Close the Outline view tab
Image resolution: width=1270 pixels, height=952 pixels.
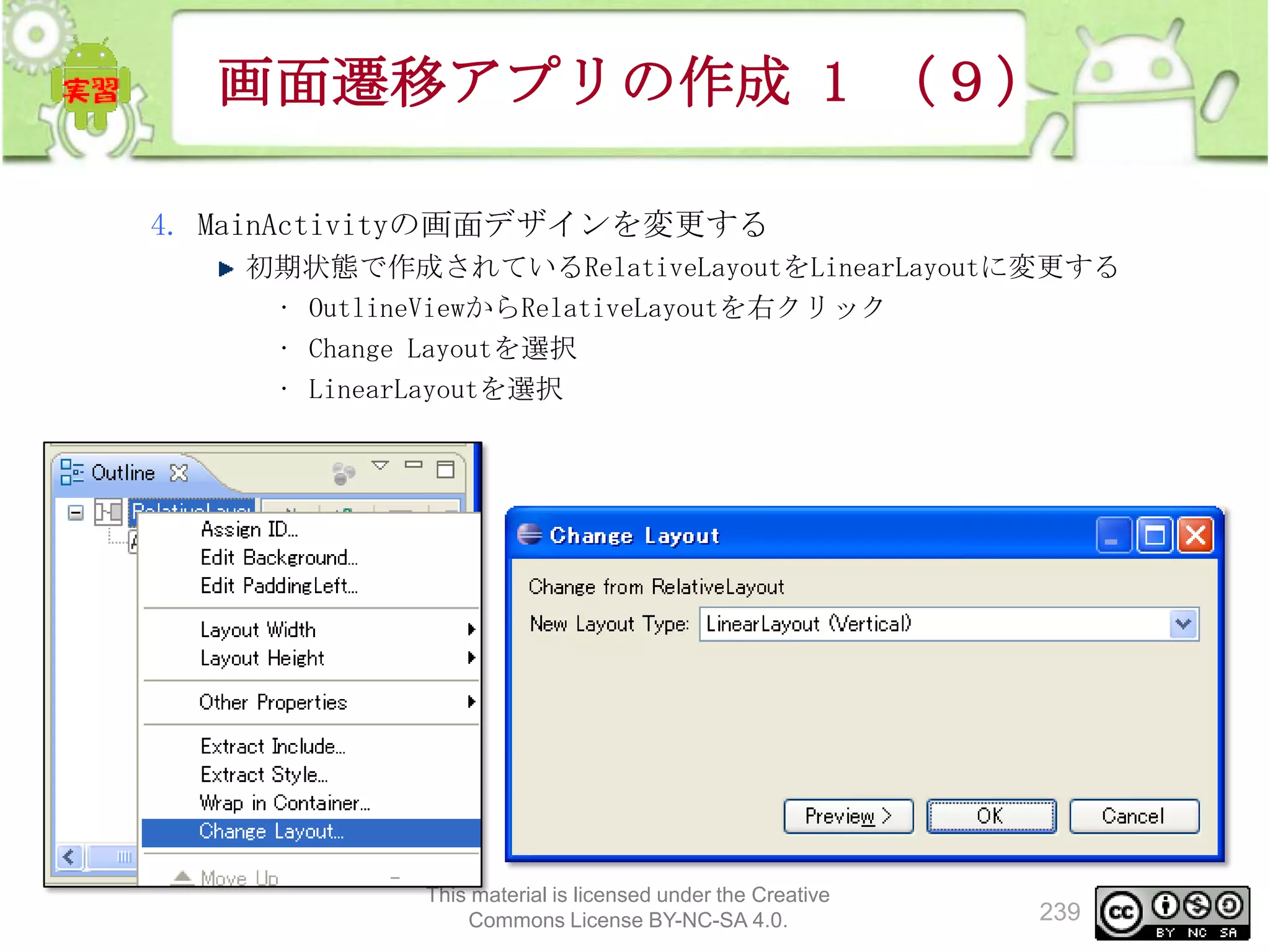pos(179,474)
